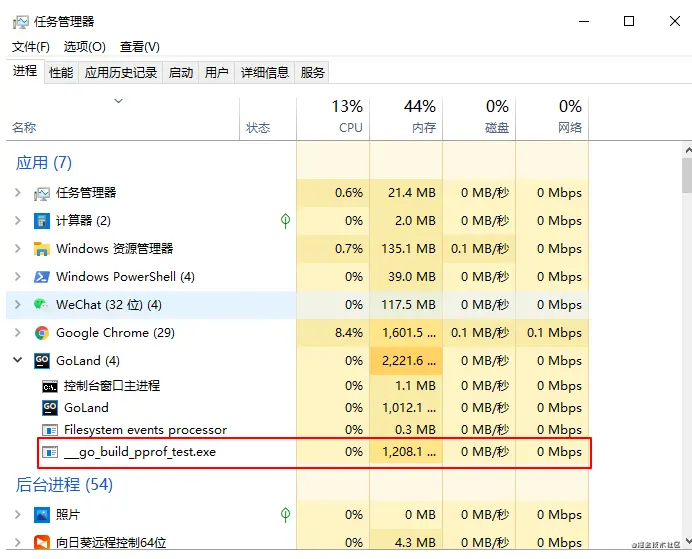Click the GoLand child process icon
Image resolution: width=692 pixels, height=559 pixels.
(49, 408)
